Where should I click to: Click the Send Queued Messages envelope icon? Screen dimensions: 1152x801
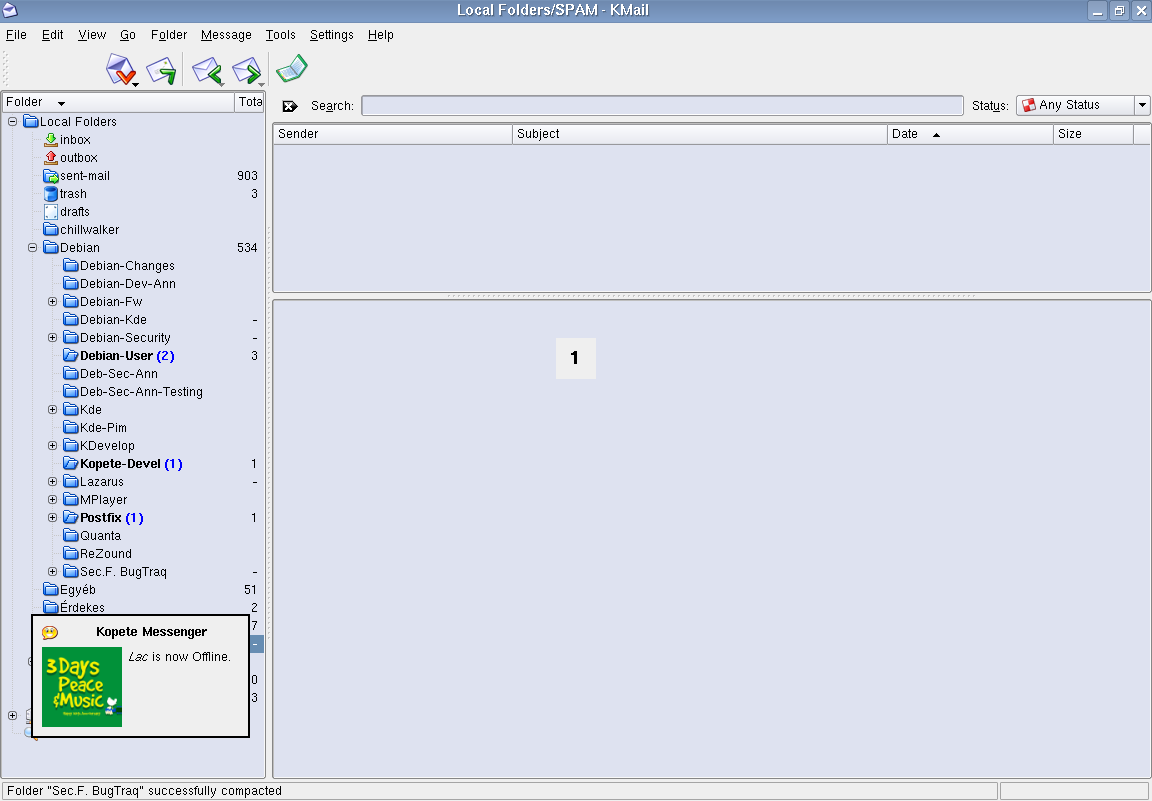click(x=161, y=71)
